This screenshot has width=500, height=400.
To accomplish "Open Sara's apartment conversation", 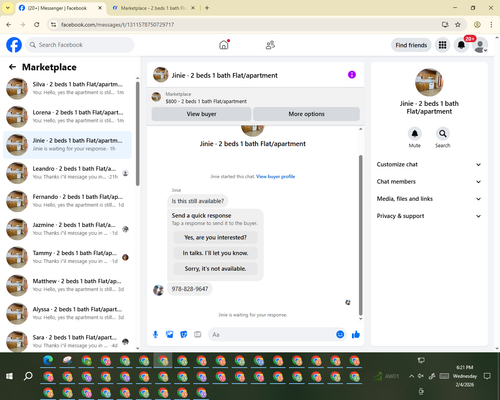I will click(67, 341).
